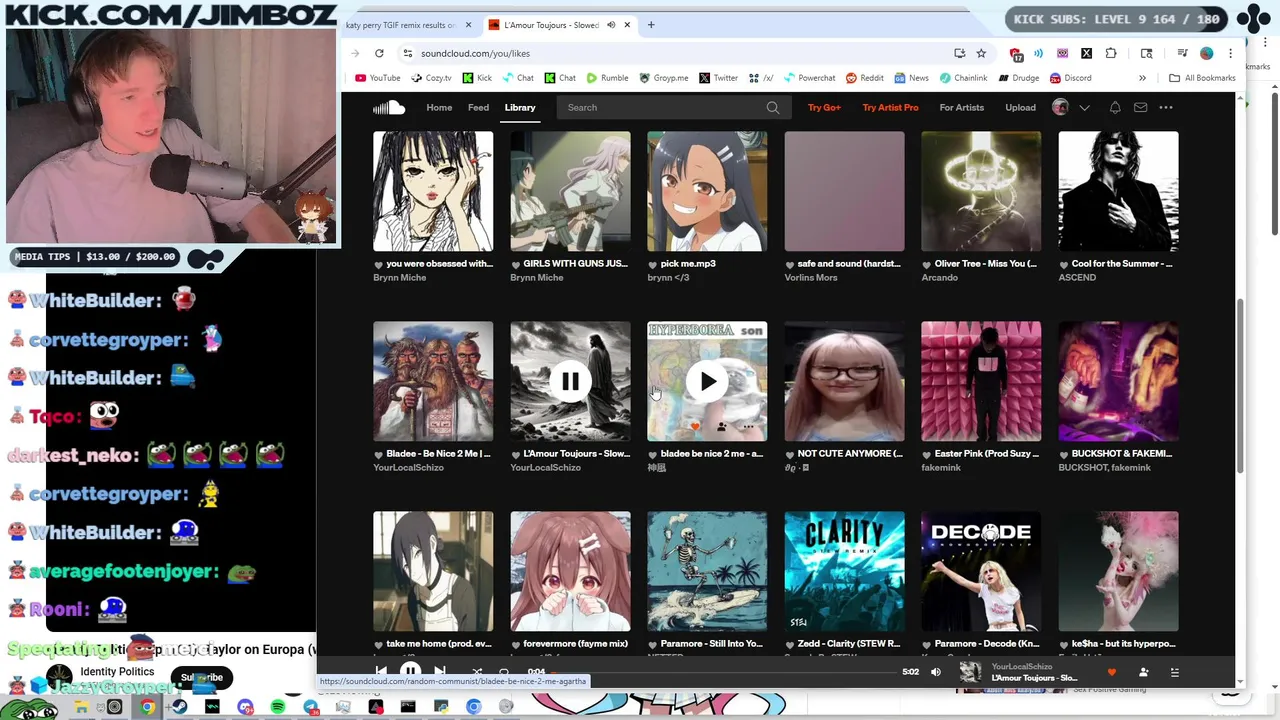Open the next-up queue icon in player
This screenshot has height=720, width=1280.
pos(1175,672)
